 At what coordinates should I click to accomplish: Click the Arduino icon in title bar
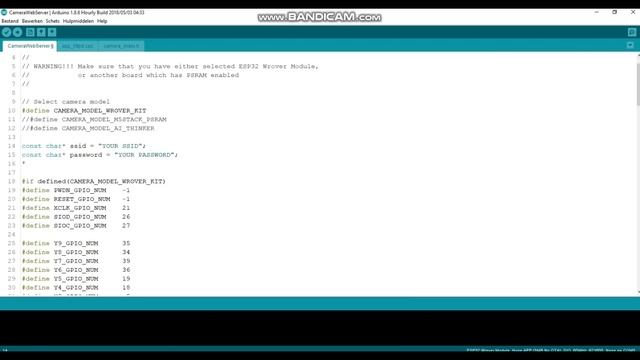click(4, 13)
